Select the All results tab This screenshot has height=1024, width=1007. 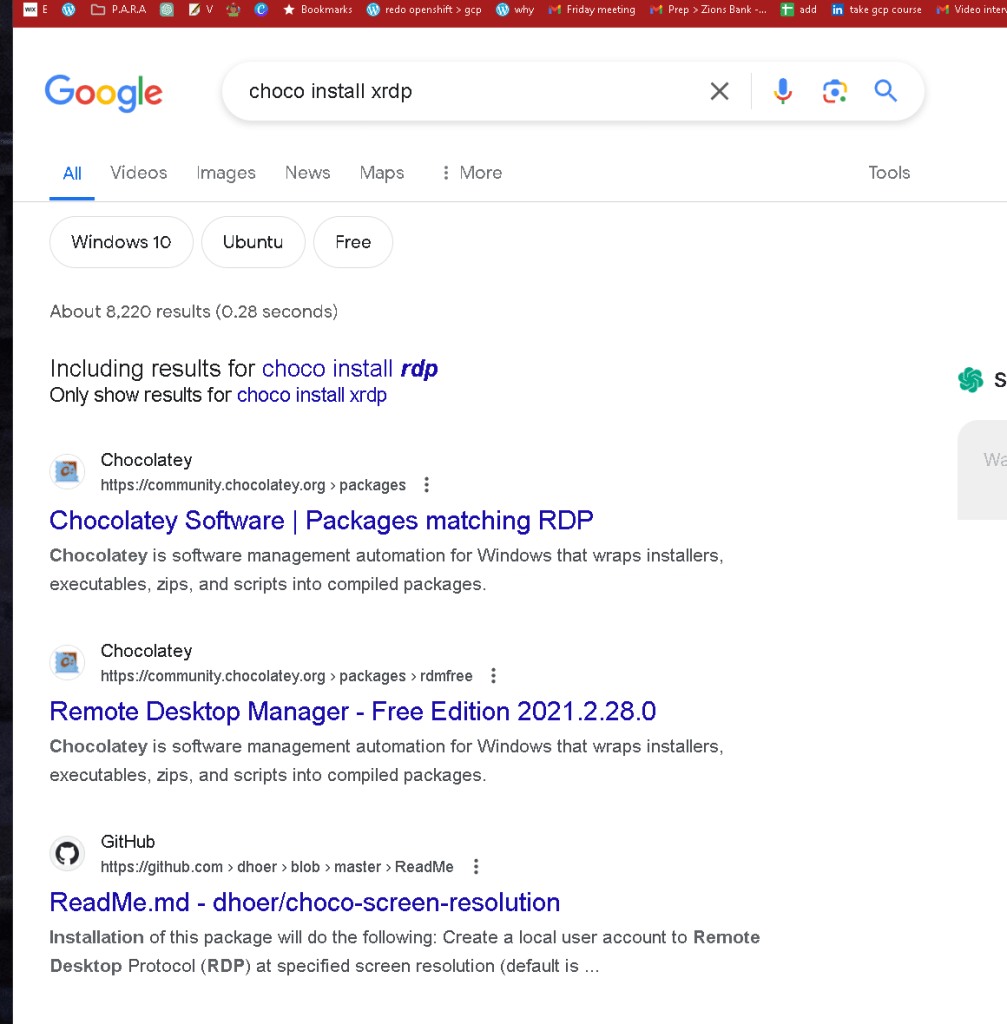tap(72, 173)
